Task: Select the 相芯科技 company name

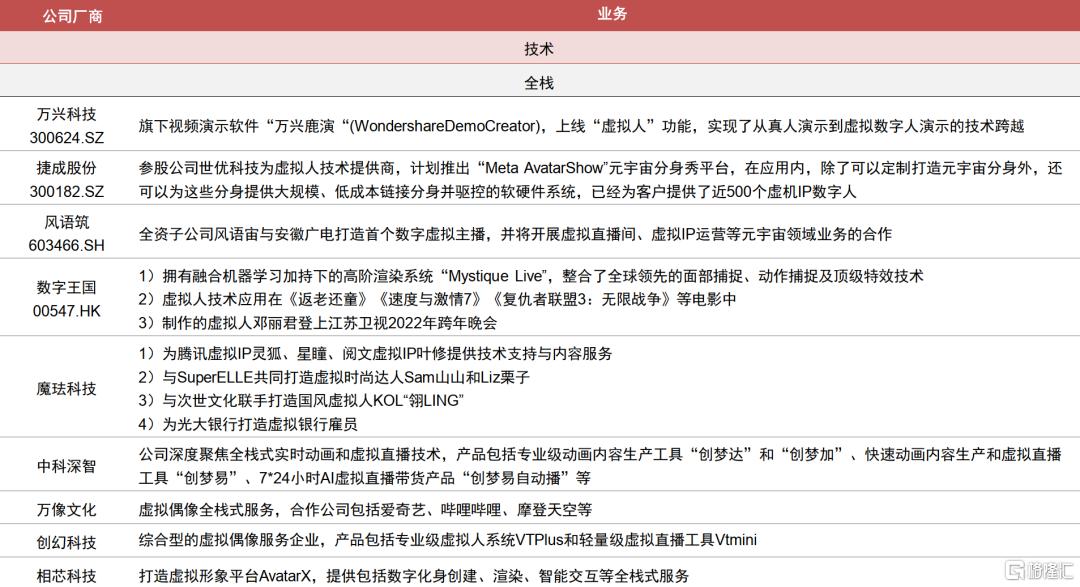Action: pyautogui.click(x=67, y=575)
